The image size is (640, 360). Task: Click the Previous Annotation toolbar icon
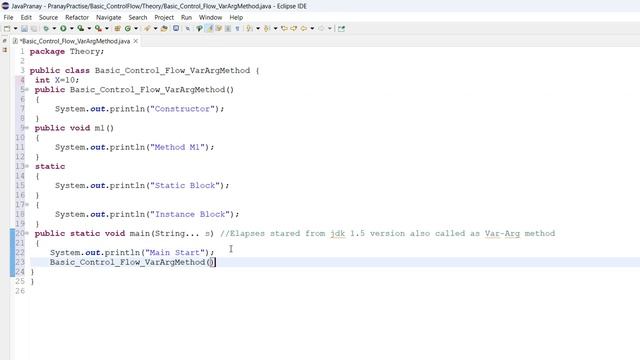tap(267, 29)
